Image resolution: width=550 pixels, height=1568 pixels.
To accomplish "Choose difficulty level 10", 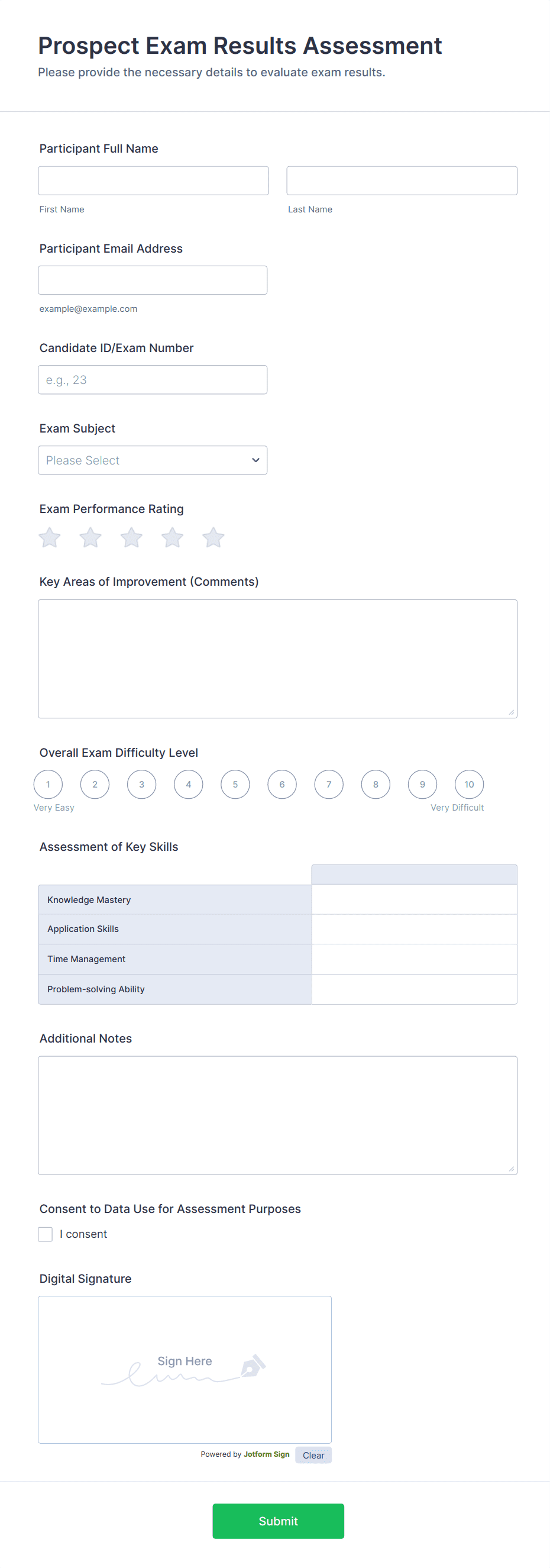I will point(469,784).
